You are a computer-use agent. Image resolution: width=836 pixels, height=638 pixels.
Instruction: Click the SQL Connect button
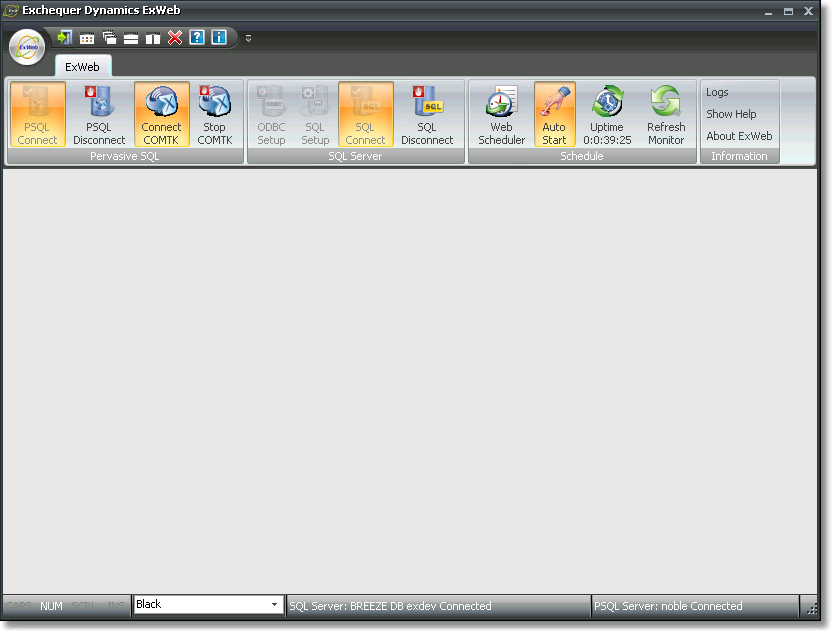pyautogui.click(x=366, y=115)
